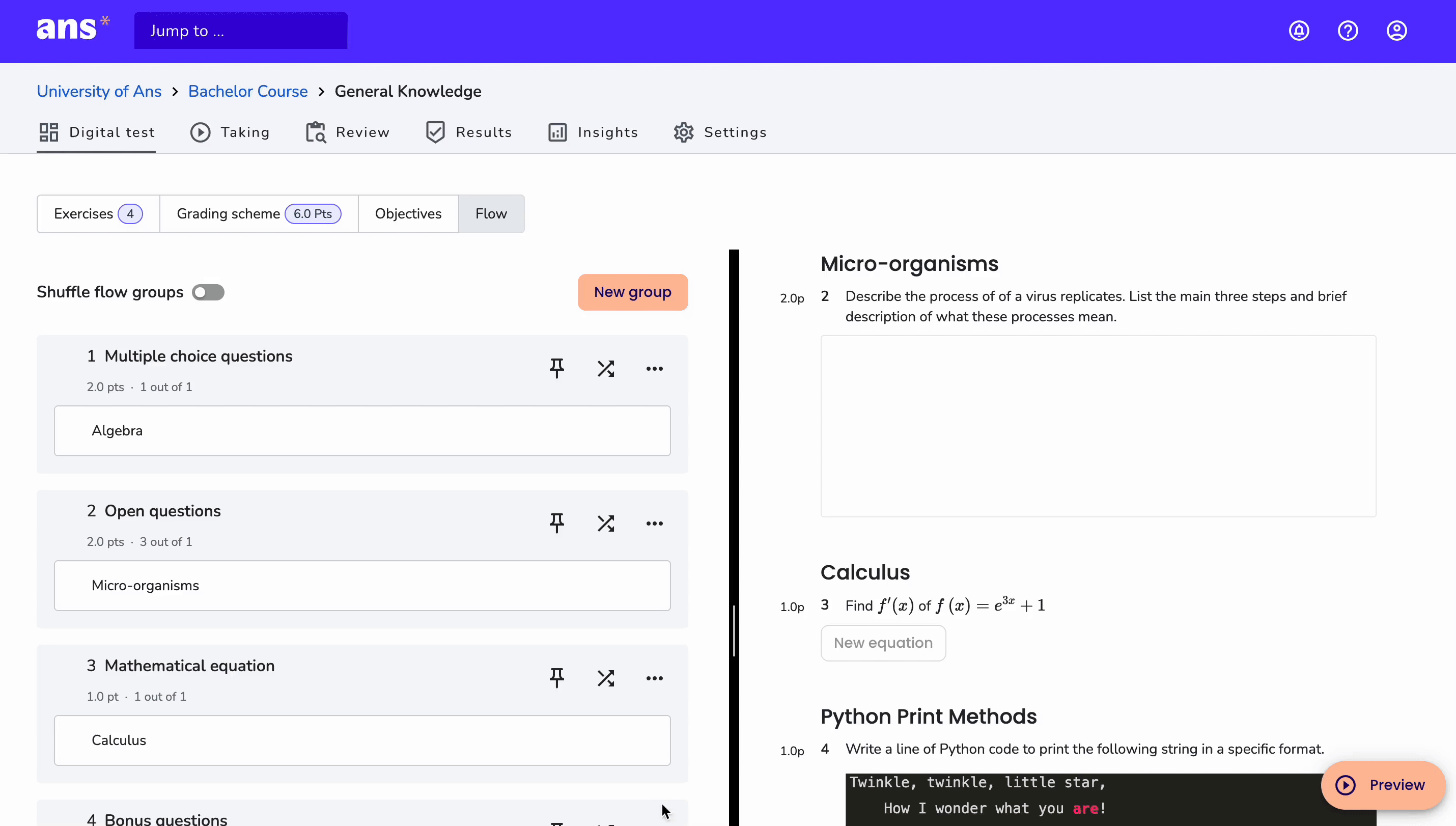This screenshot has width=1456, height=826.
Task: Toggle Shuffle flow groups switch
Action: point(208,292)
